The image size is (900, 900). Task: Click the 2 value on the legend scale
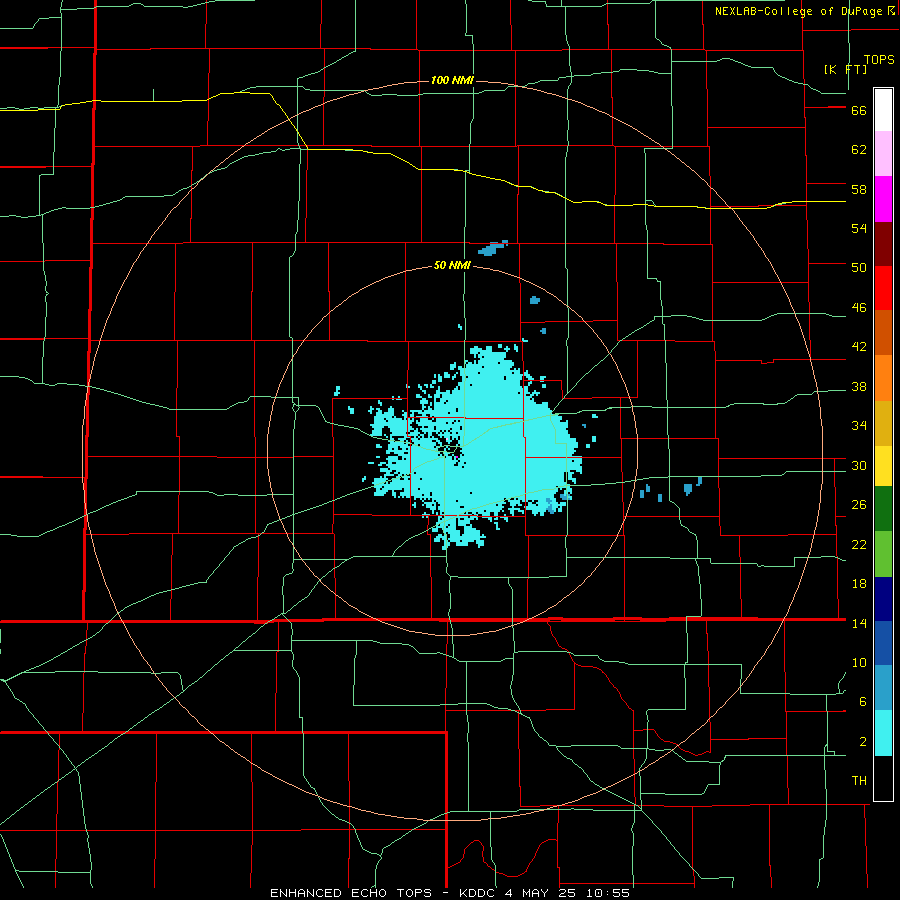(x=863, y=742)
